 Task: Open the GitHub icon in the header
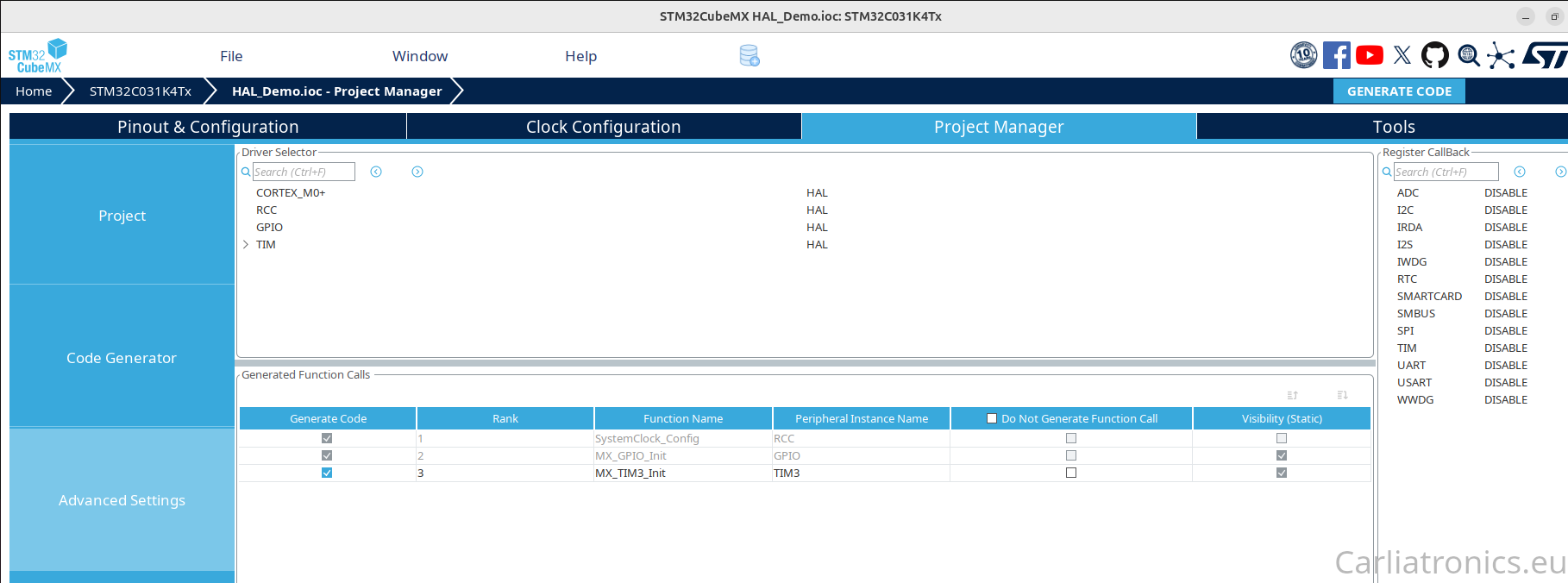[1435, 55]
